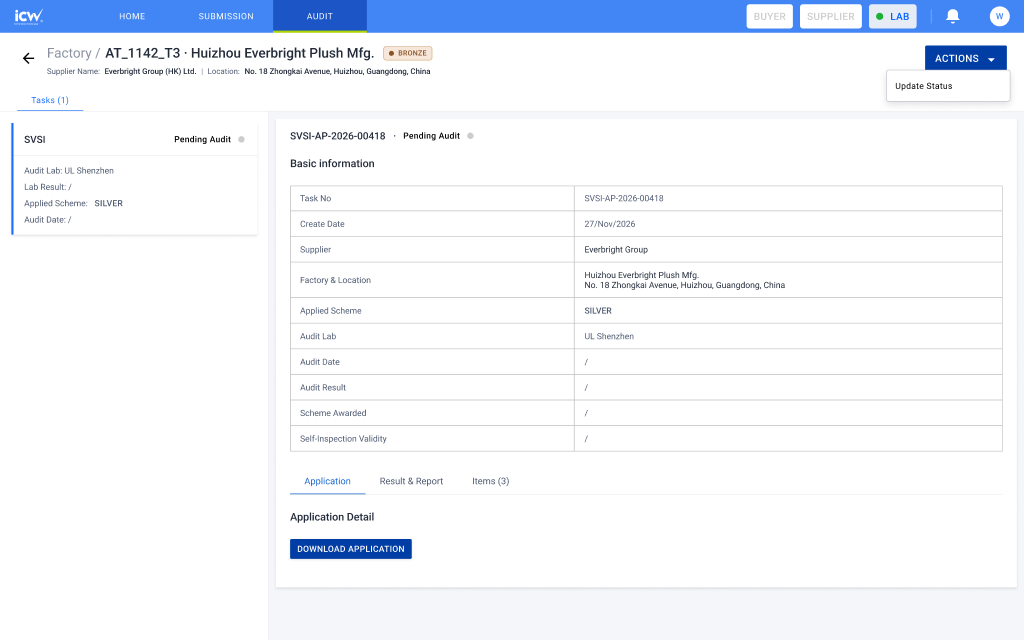Go back using the left arrow icon
The image size is (1024, 640).
pyautogui.click(x=28, y=59)
